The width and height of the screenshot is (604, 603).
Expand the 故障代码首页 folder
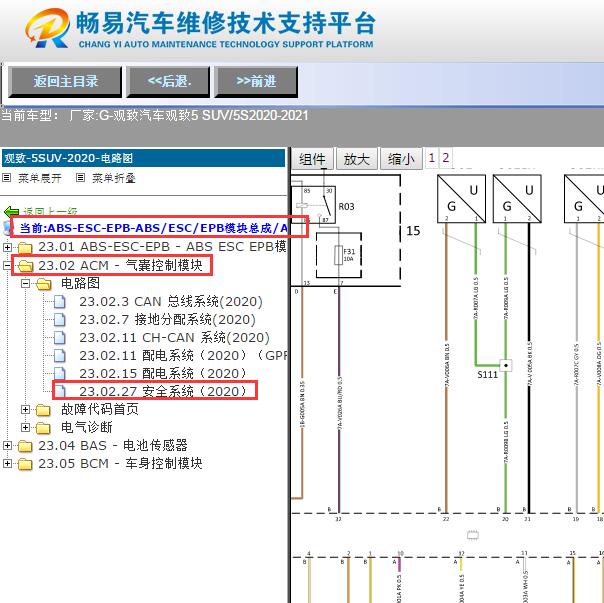(x=25, y=409)
